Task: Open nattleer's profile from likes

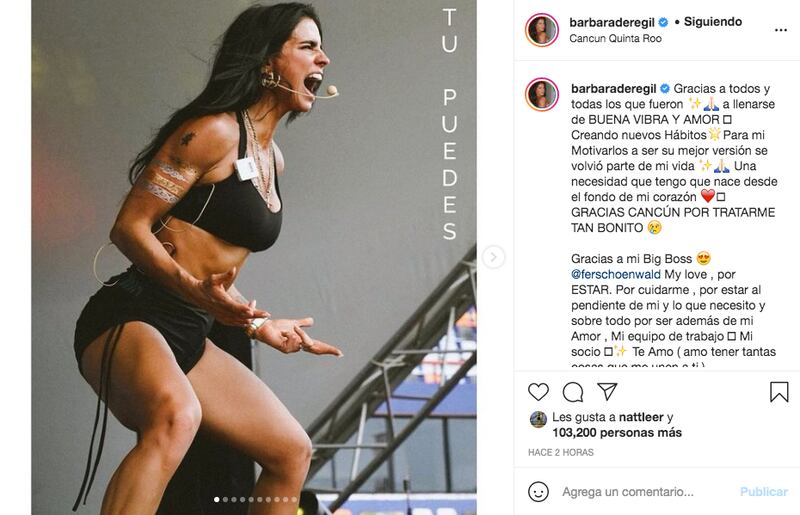Action: [x=641, y=417]
